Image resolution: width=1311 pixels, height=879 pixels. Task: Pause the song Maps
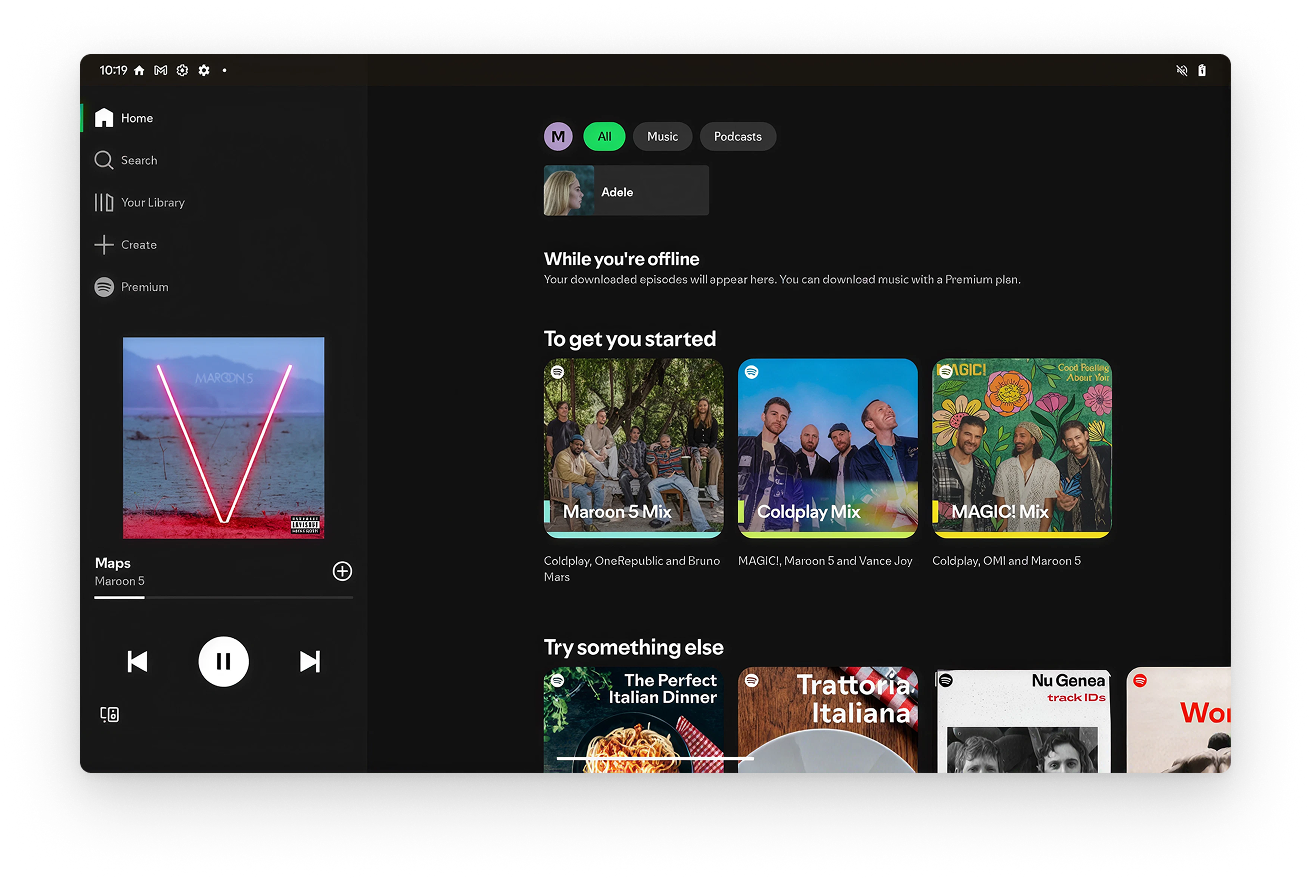(224, 661)
